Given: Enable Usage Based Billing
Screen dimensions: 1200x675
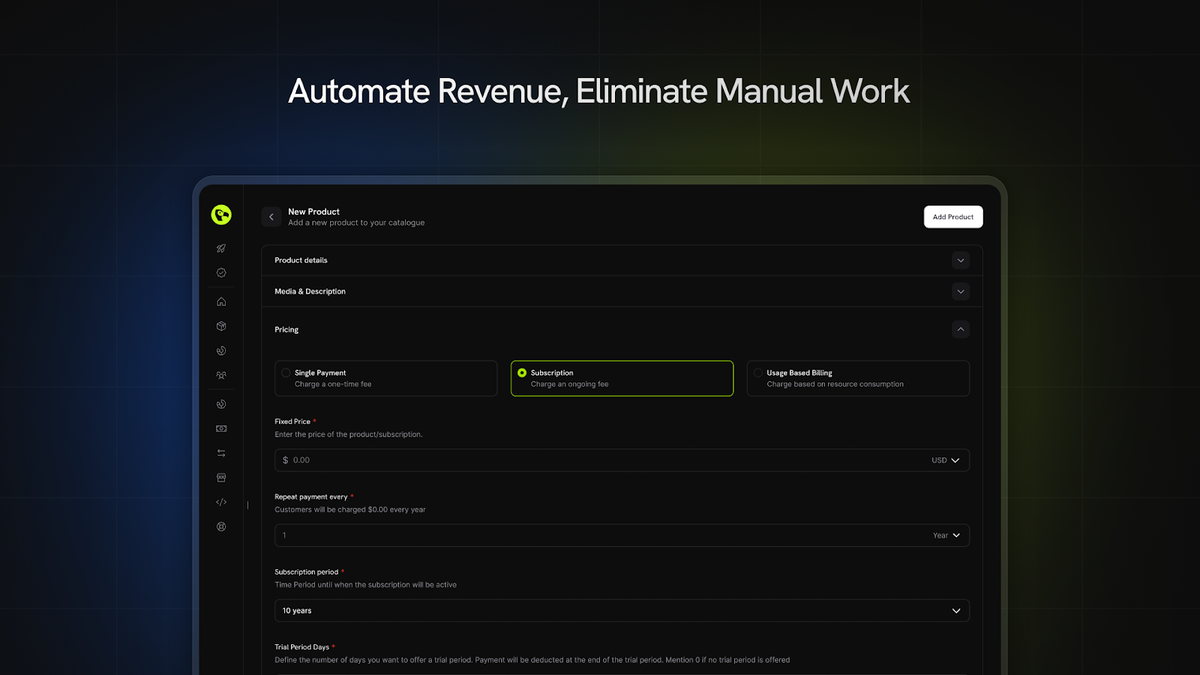Looking at the screenshot, I should tap(857, 378).
